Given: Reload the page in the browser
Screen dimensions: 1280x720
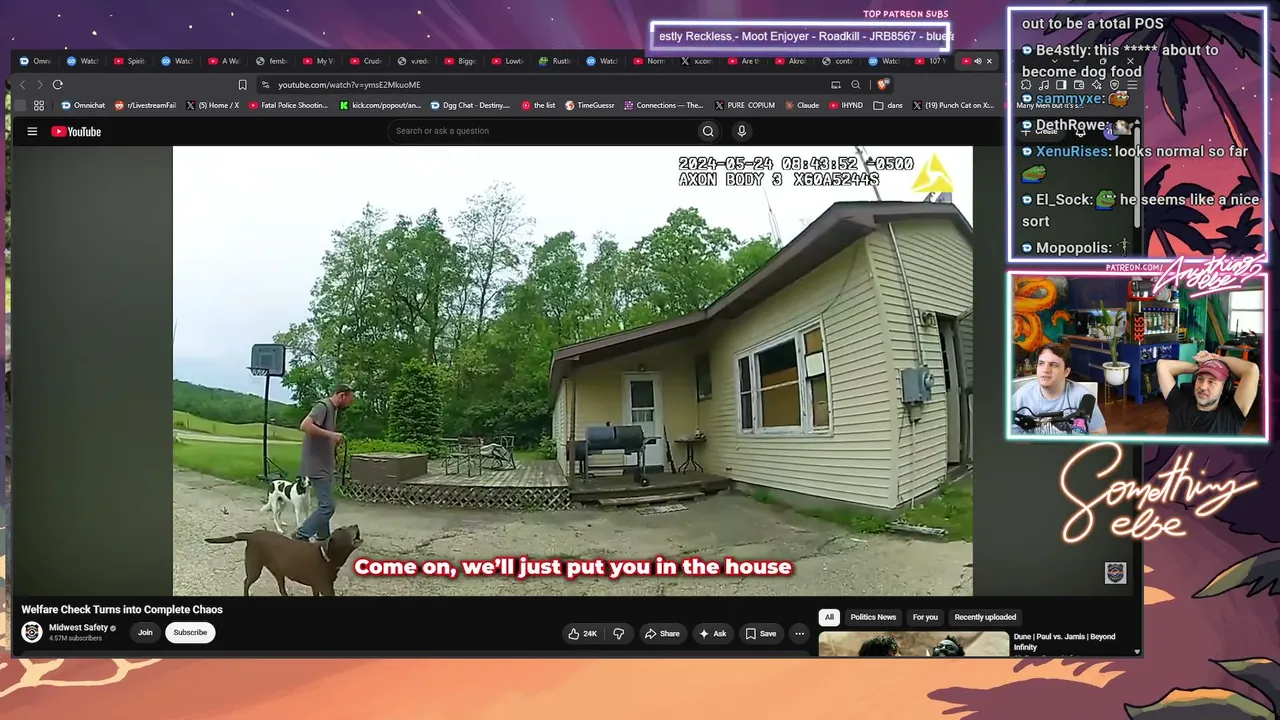Looking at the screenshot, I should (58, 85).
